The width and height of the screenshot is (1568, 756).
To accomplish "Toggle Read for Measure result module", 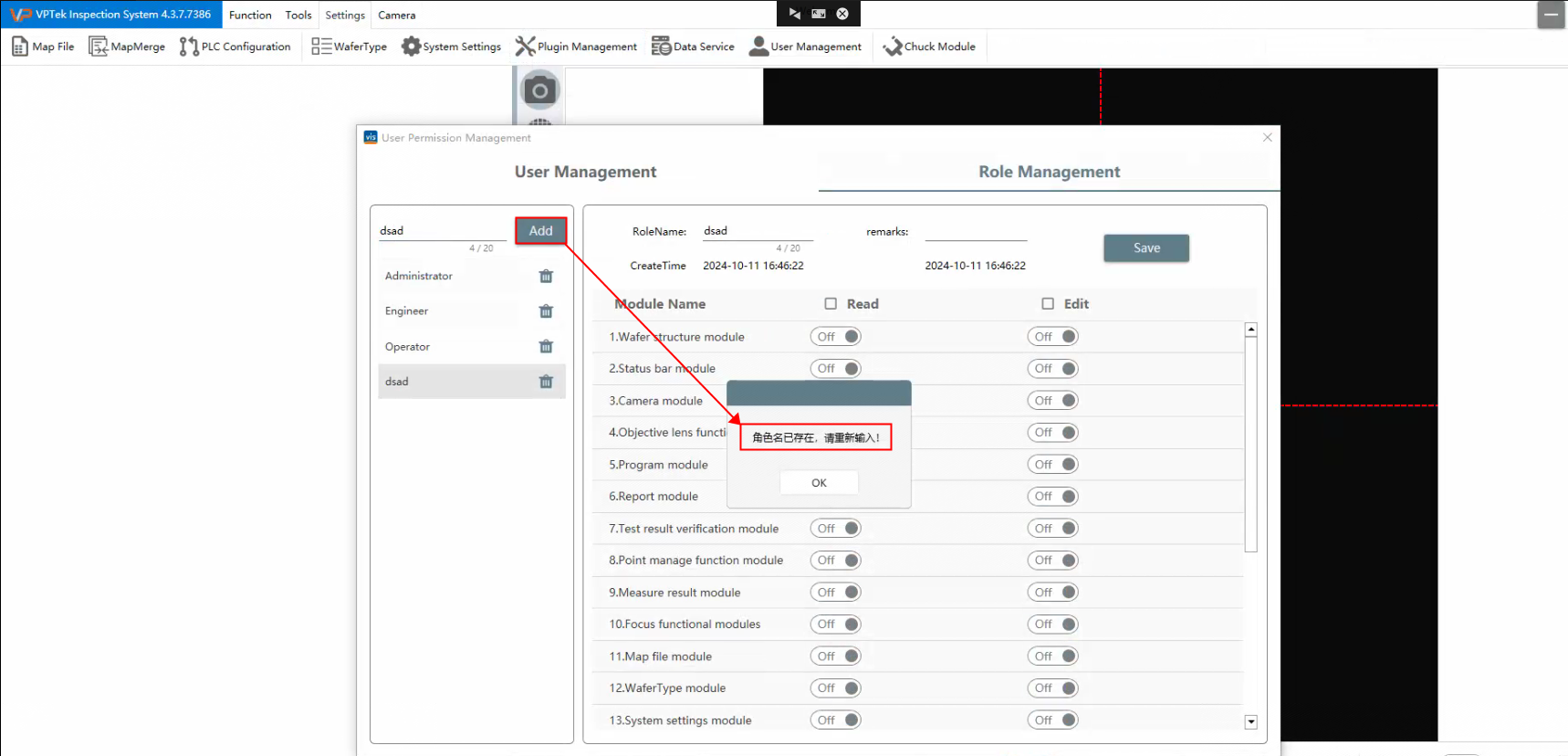I will [836, 593].
